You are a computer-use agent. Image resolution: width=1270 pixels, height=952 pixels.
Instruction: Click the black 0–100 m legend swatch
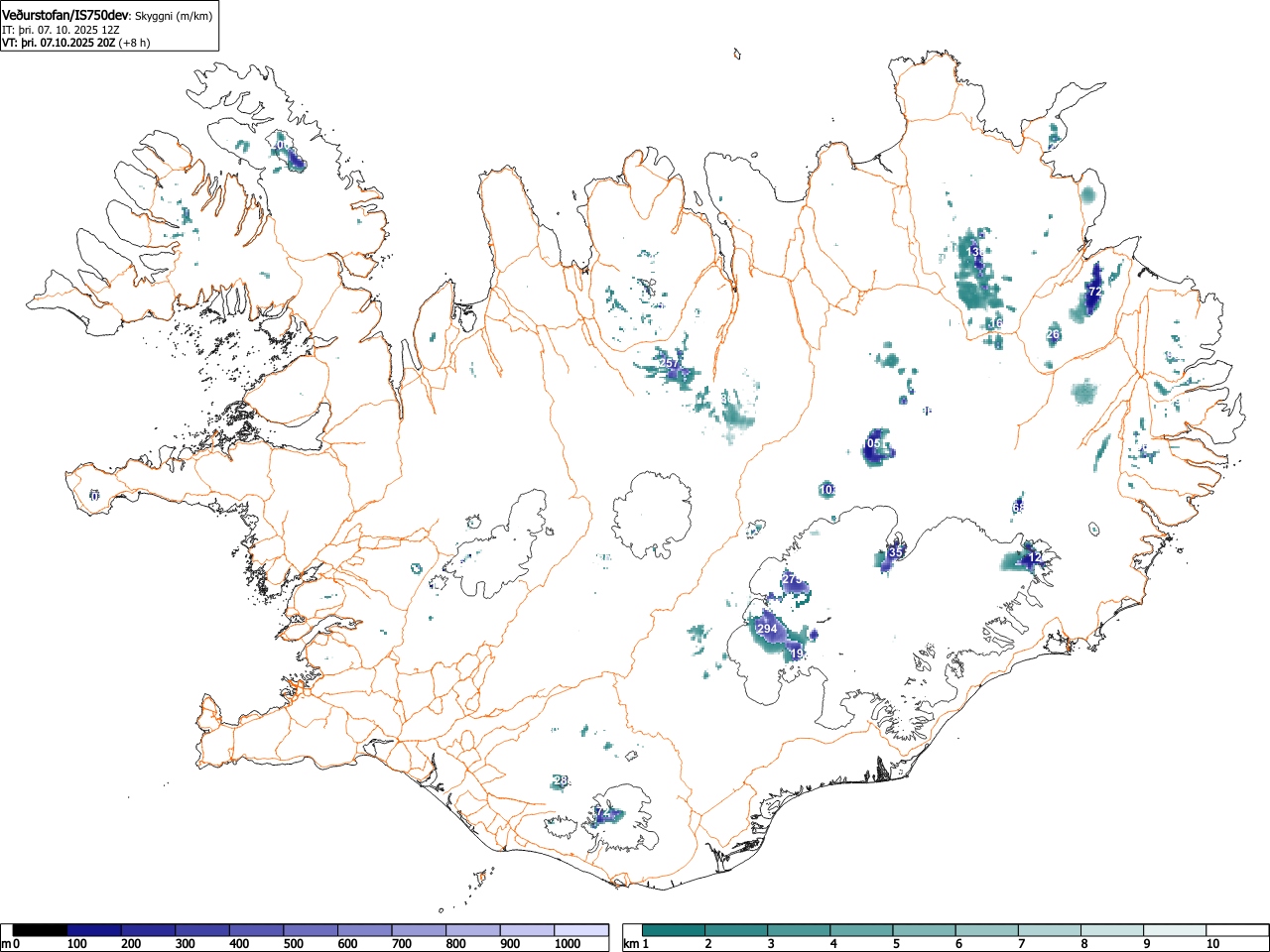pos(41,930)
